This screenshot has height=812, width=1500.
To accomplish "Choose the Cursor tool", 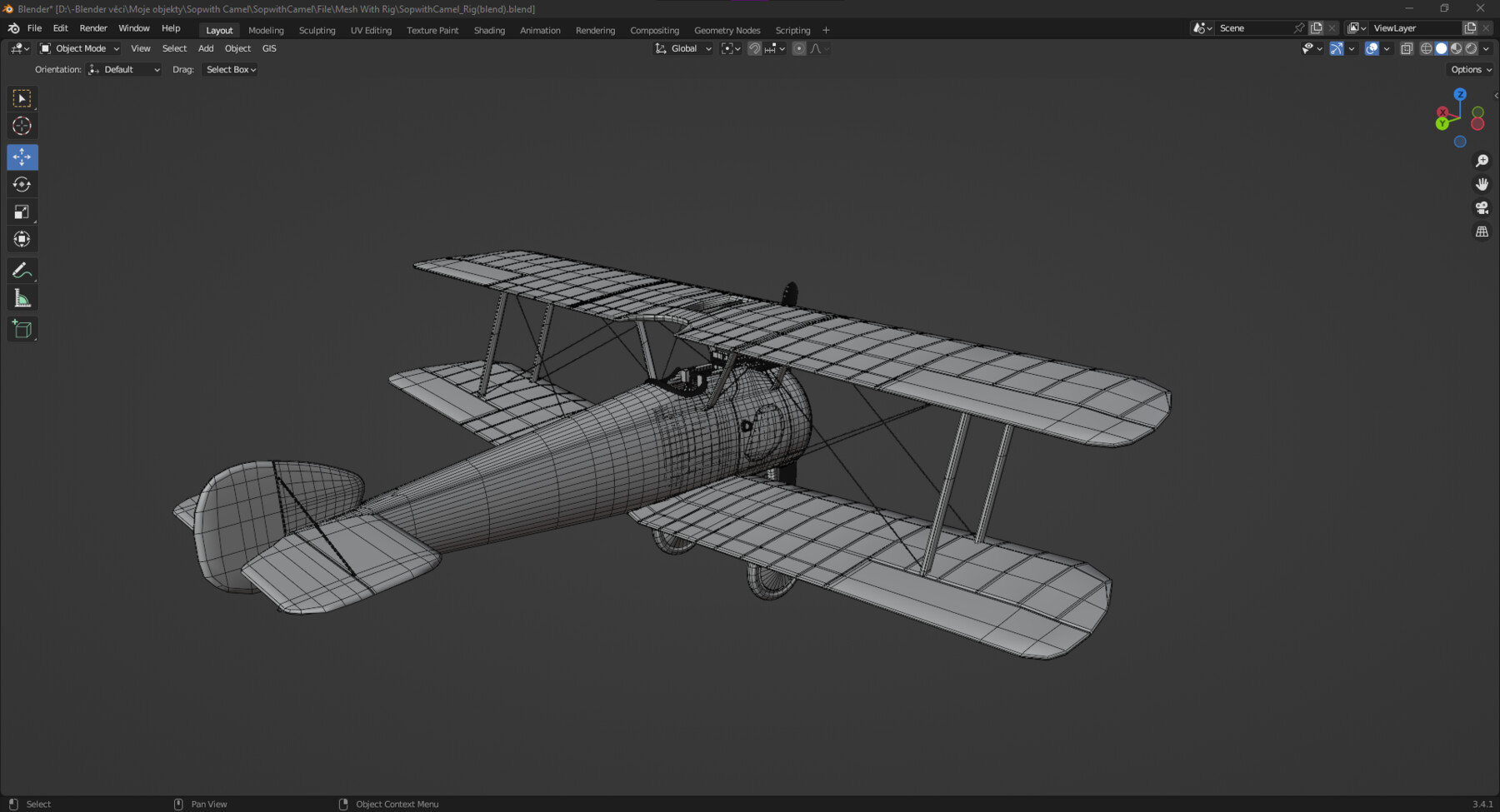I will (22, 126).
